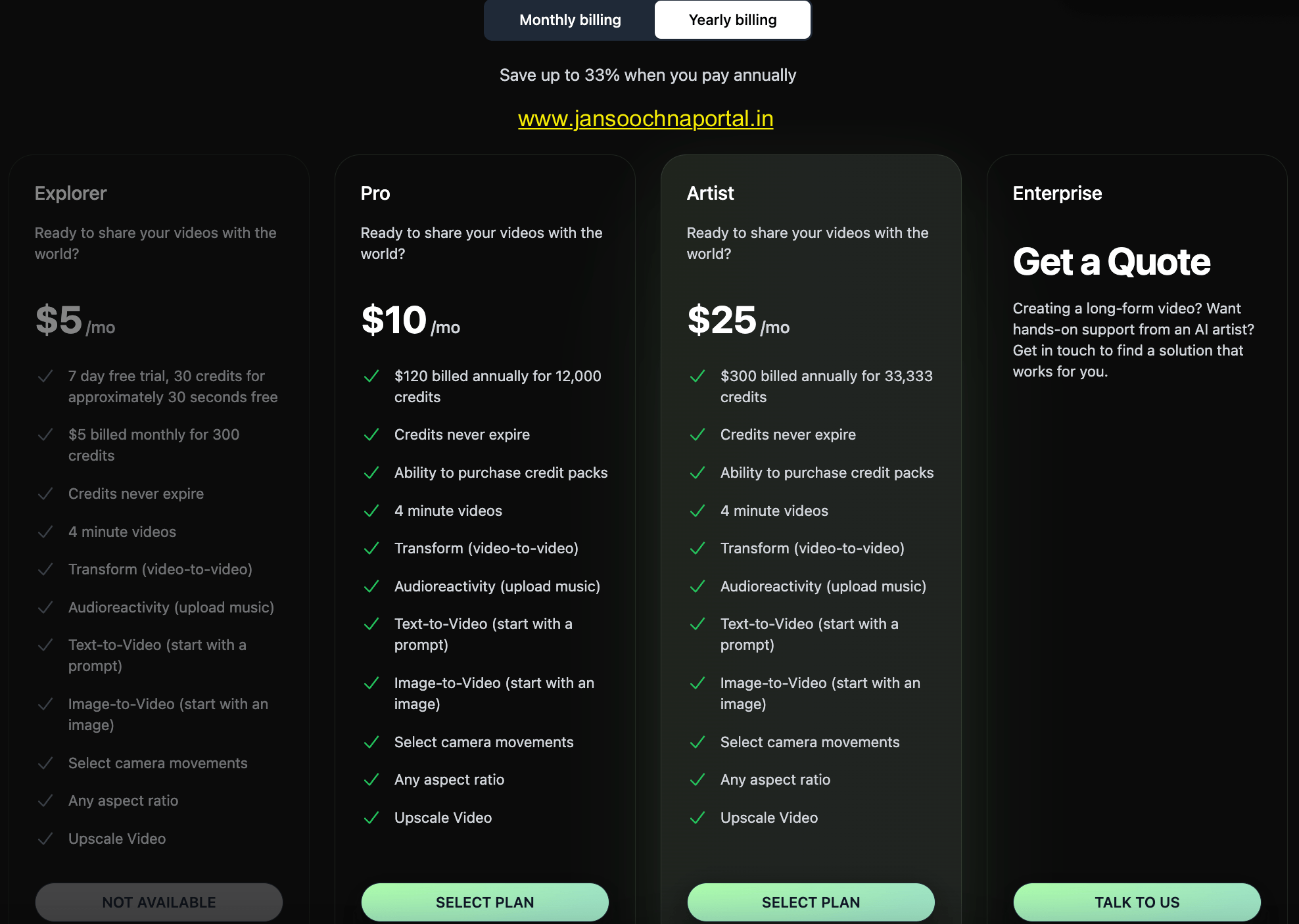Click checkmark beside '$5 billed monthly for 300 credits'

coord(45,434)
